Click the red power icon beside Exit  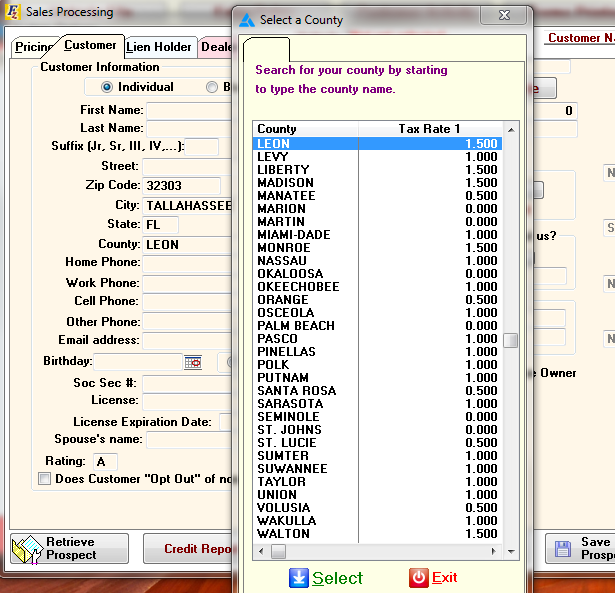[x=418, y=578]
